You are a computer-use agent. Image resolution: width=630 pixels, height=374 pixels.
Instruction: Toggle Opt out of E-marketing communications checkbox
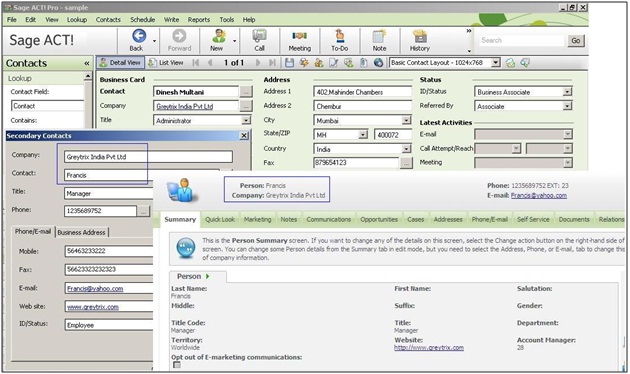[176, 365]
